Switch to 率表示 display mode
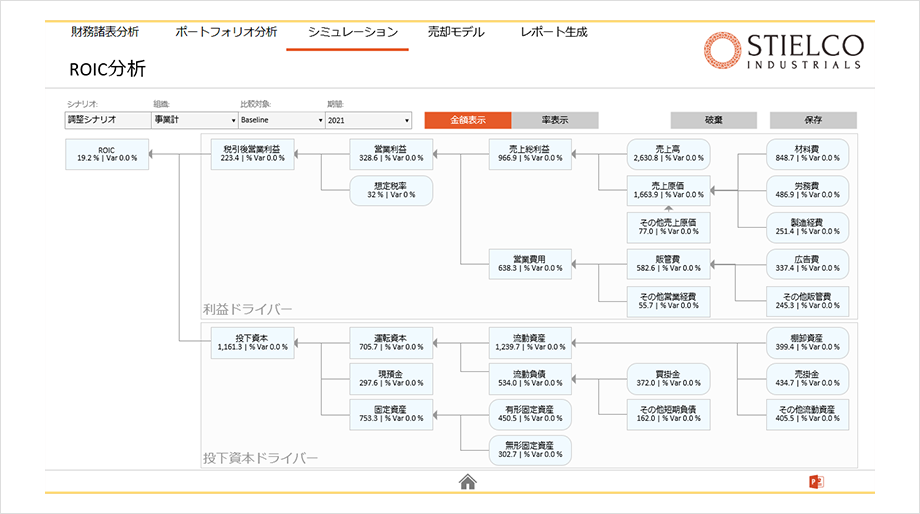Screen dimensions: 920x514 click(x=555, y=120)
